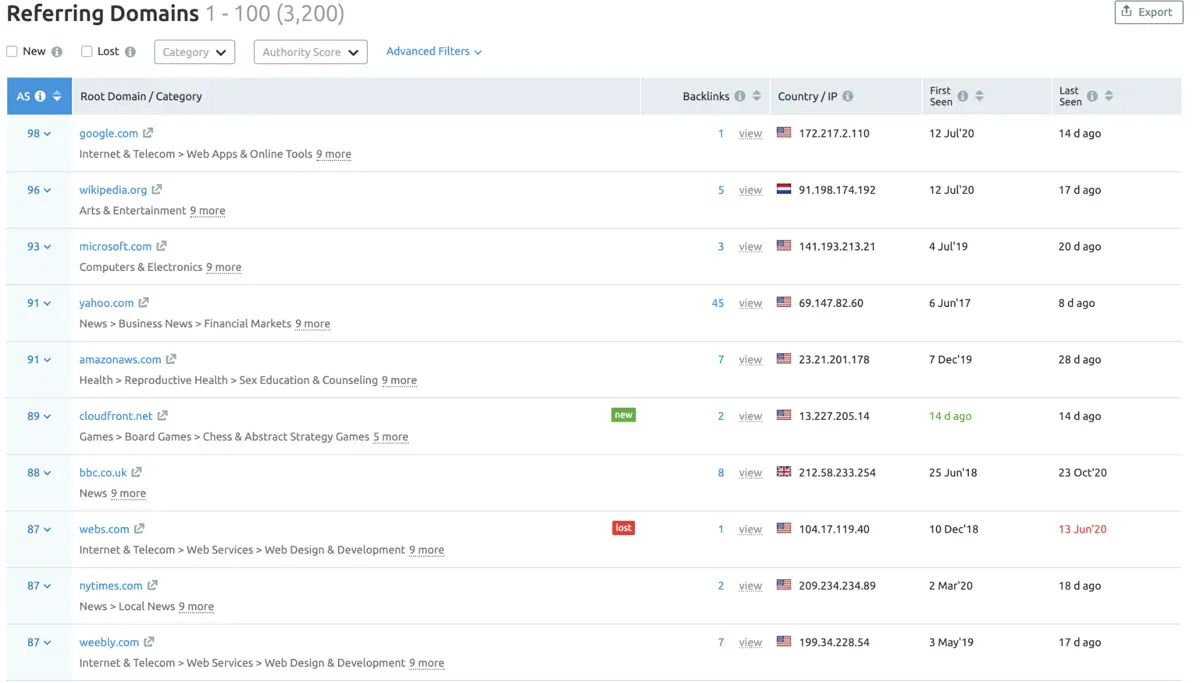
Task: Expand authority score 93 for microsoft.com
Action: click(x=39, y=246)
